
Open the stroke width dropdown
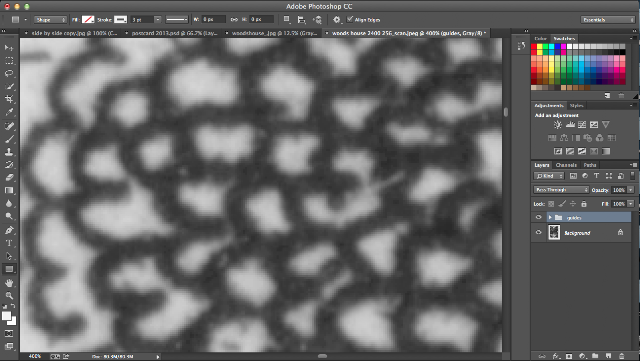(158, 19)
